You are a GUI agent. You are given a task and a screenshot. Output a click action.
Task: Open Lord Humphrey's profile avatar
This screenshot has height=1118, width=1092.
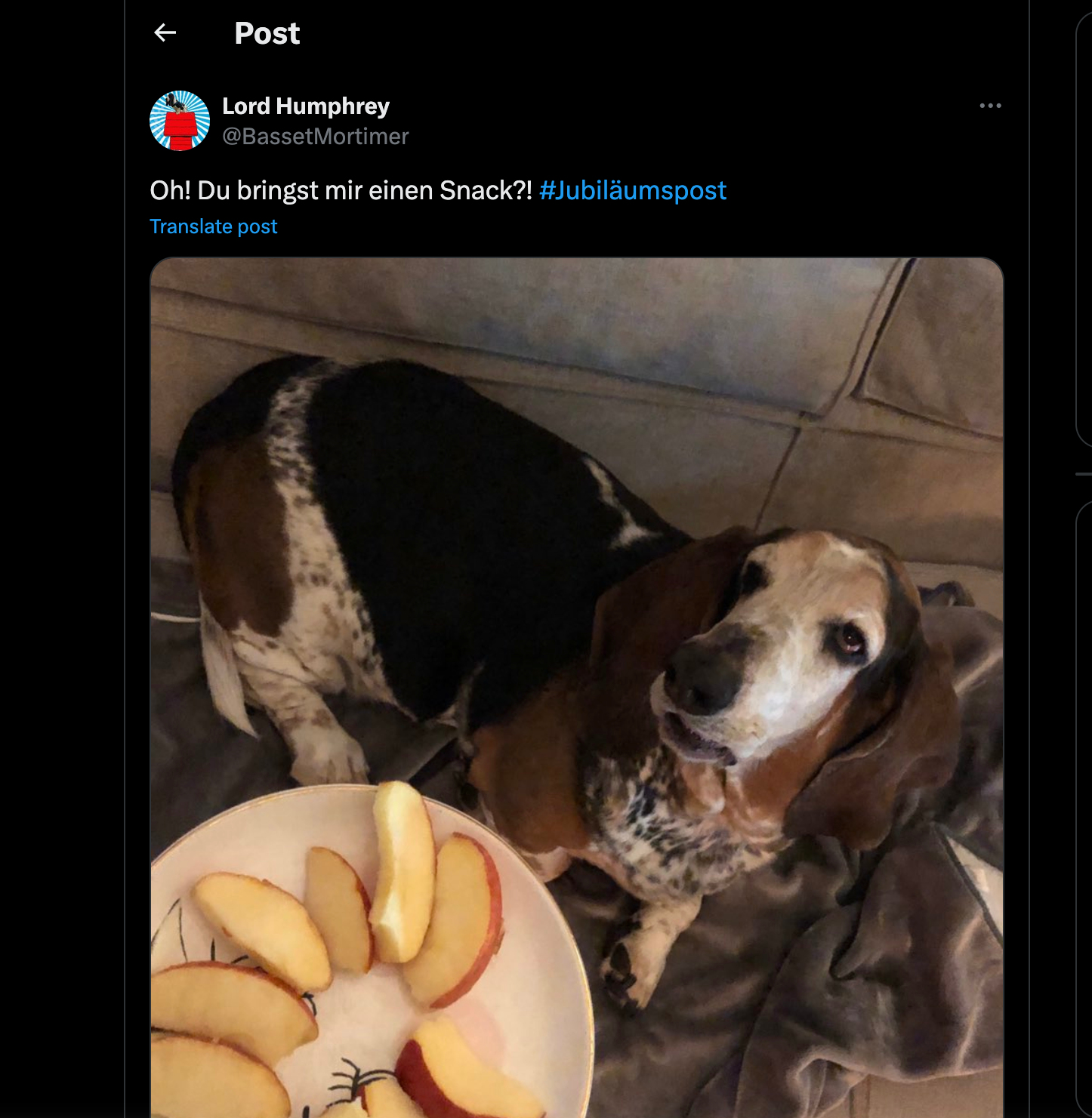point(180,121)
